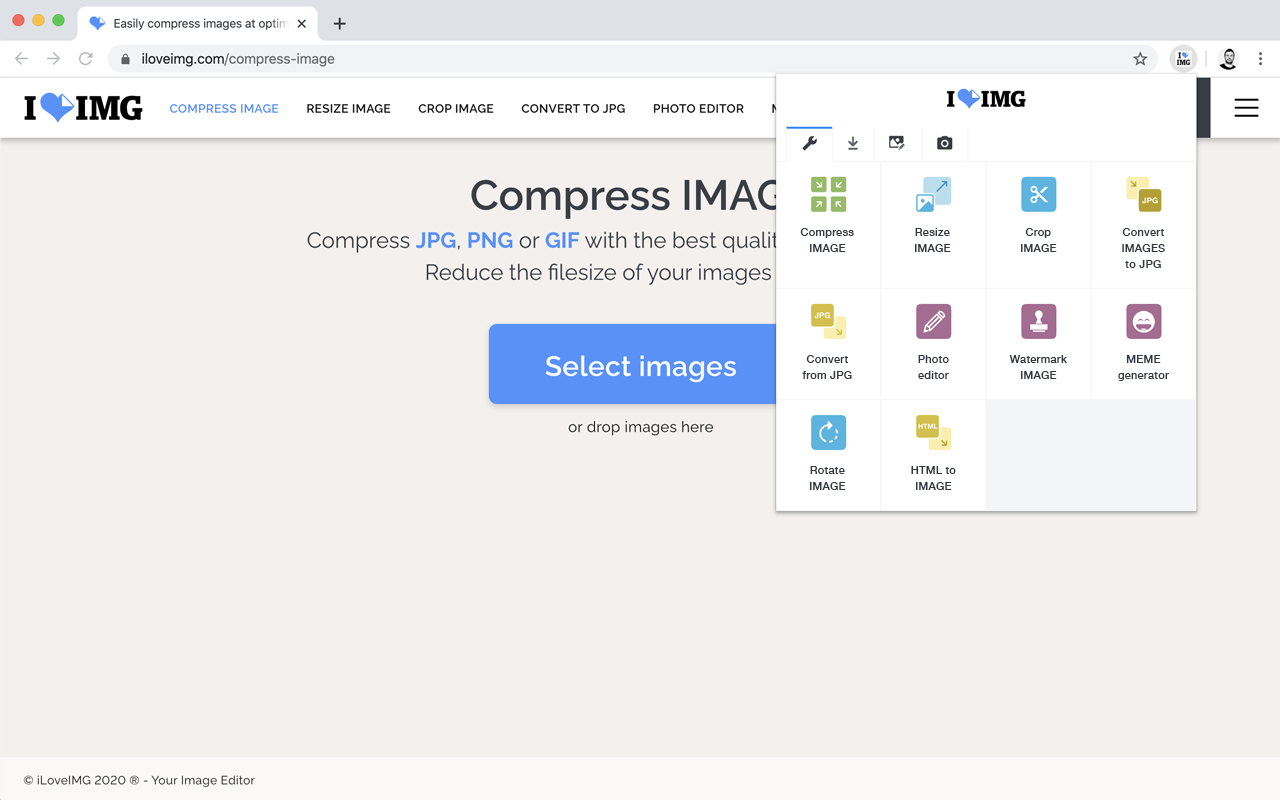Switch to the camera tab in popup

click(x=944, y=143)
